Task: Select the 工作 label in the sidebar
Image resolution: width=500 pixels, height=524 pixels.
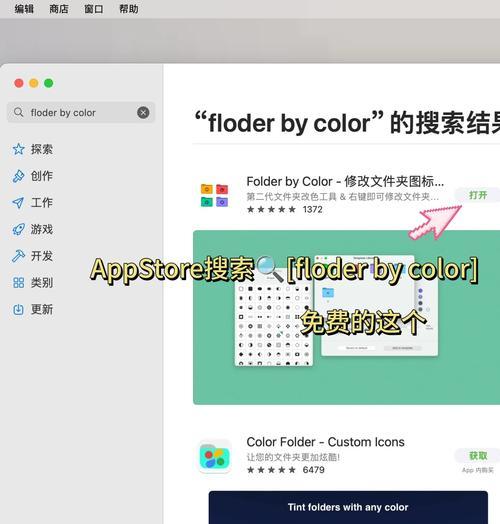Action: [x=42, y=203]
